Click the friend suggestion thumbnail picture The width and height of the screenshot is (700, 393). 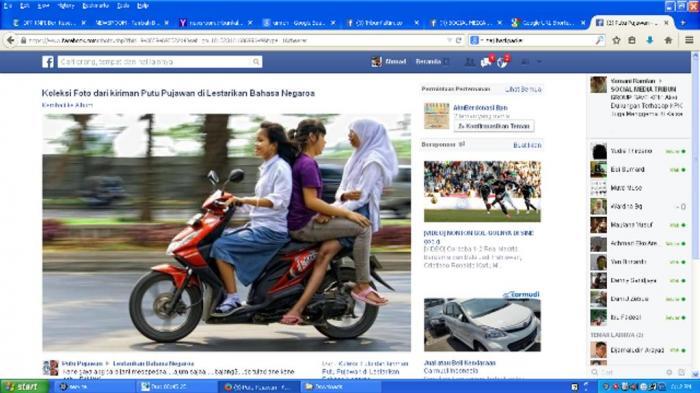point(436,116)
